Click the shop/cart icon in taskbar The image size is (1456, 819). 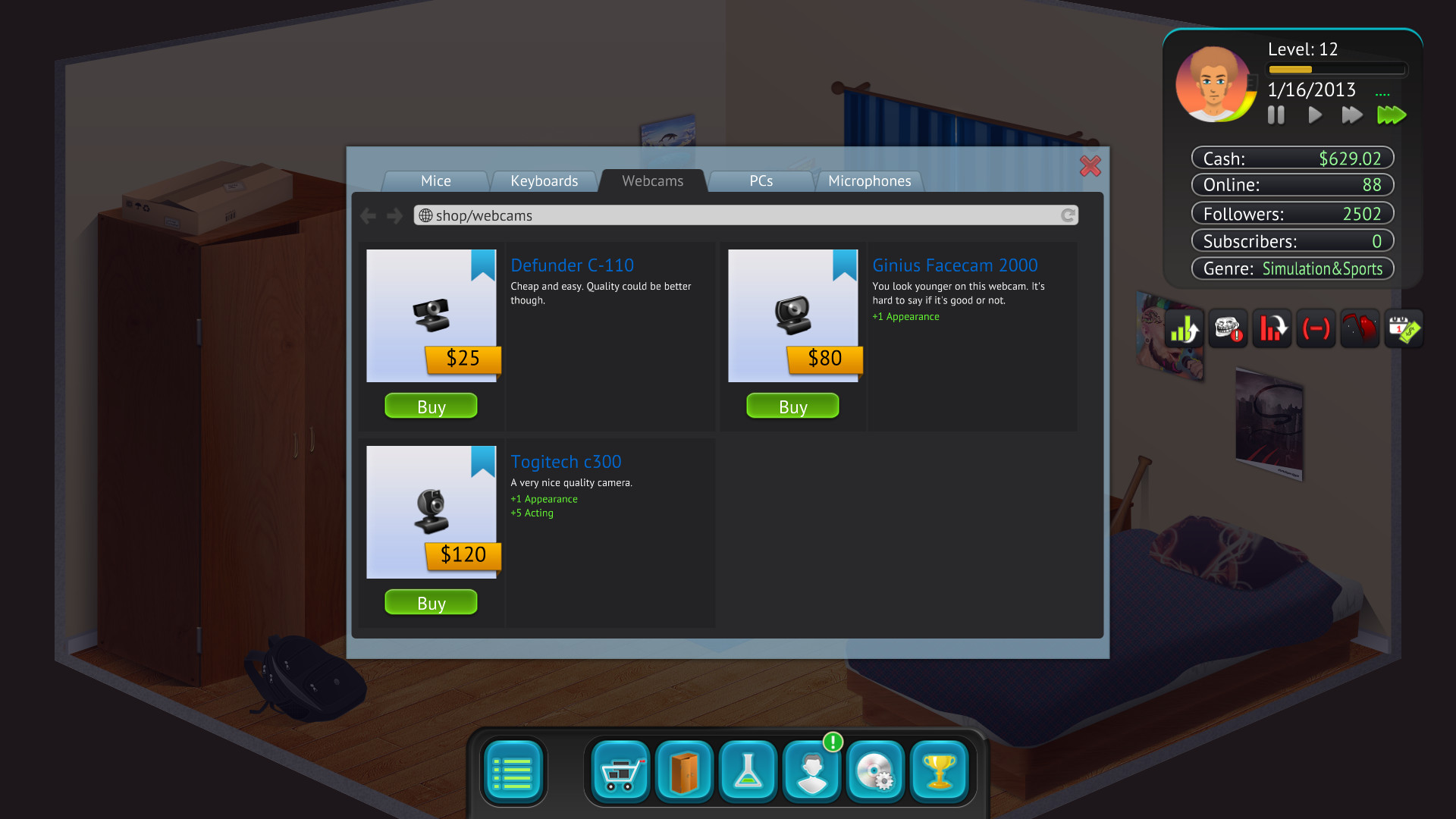point(620,772)
